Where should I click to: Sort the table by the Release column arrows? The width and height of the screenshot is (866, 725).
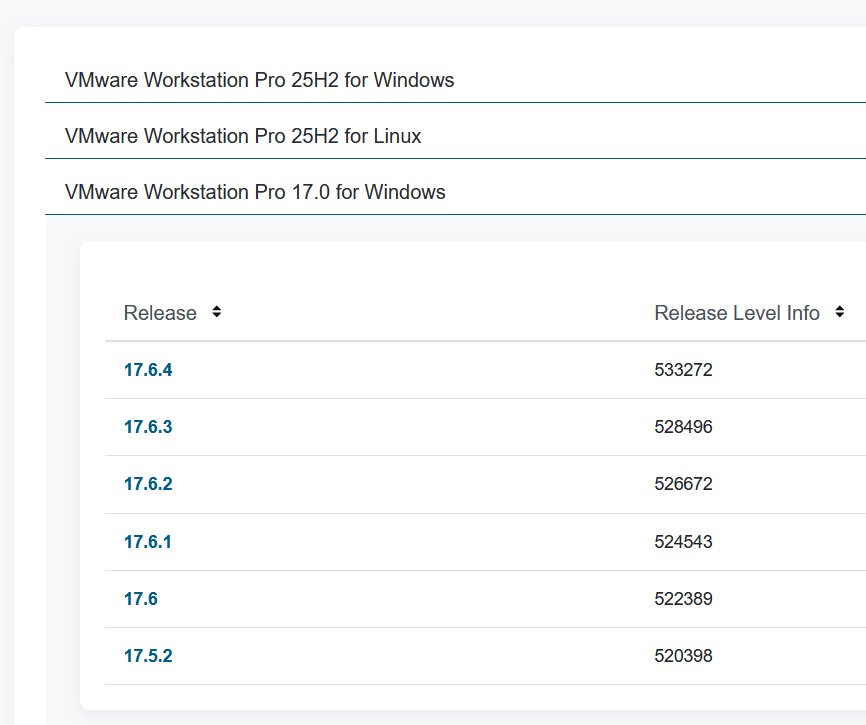(217, 313)
